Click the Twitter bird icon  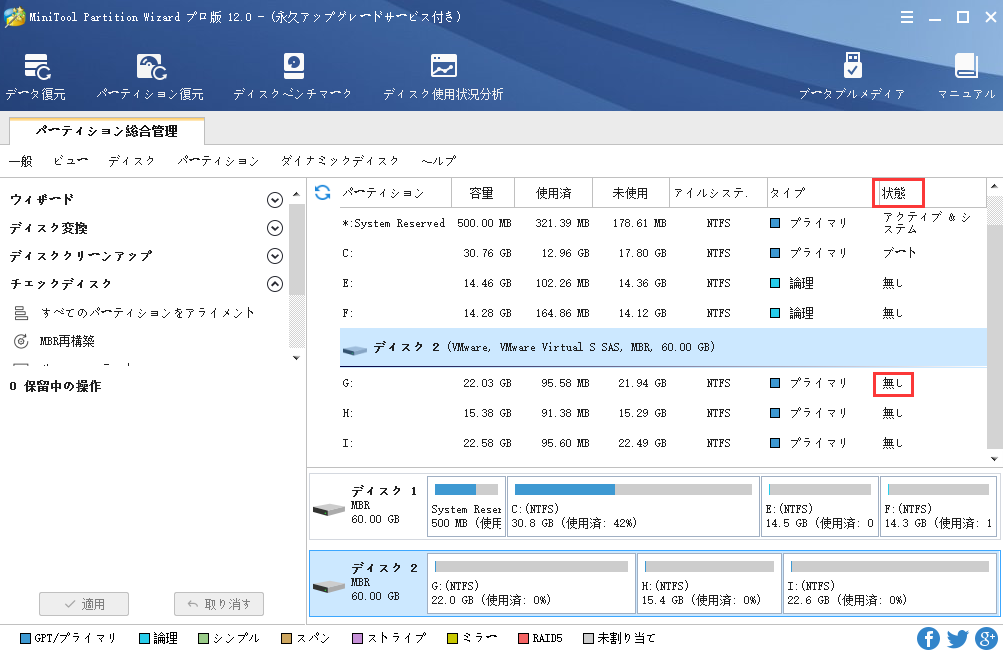[x=957, y=638]
